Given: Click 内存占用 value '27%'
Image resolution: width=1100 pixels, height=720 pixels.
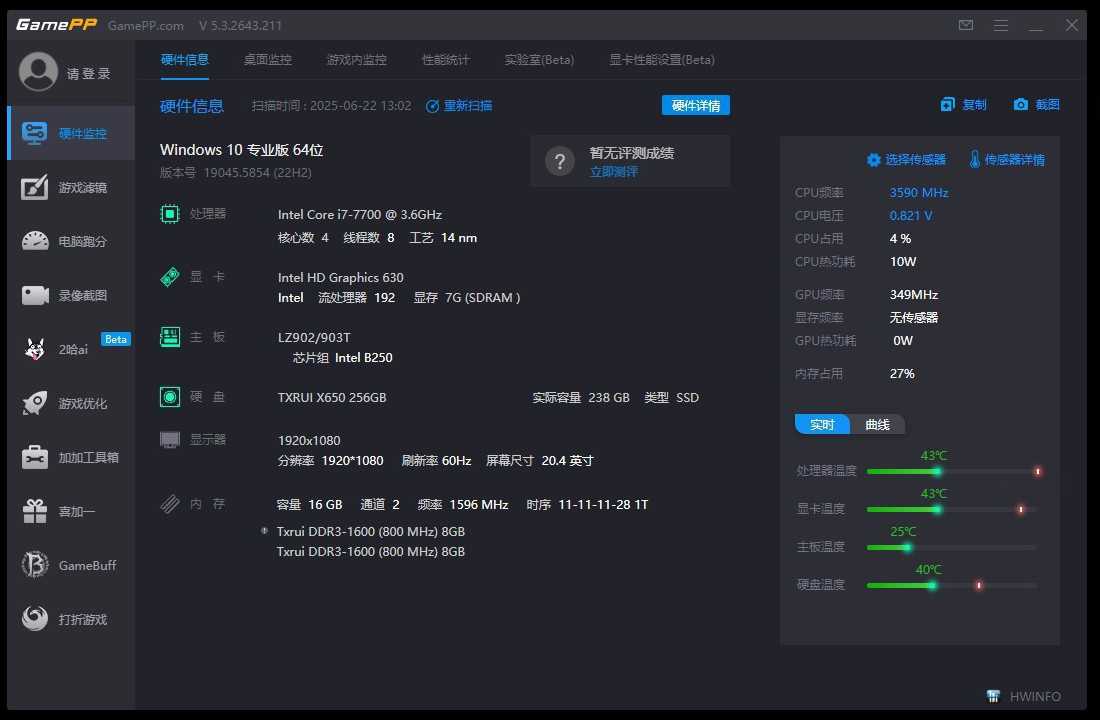Looking at the screenshot, I should [x=901, y=374].
